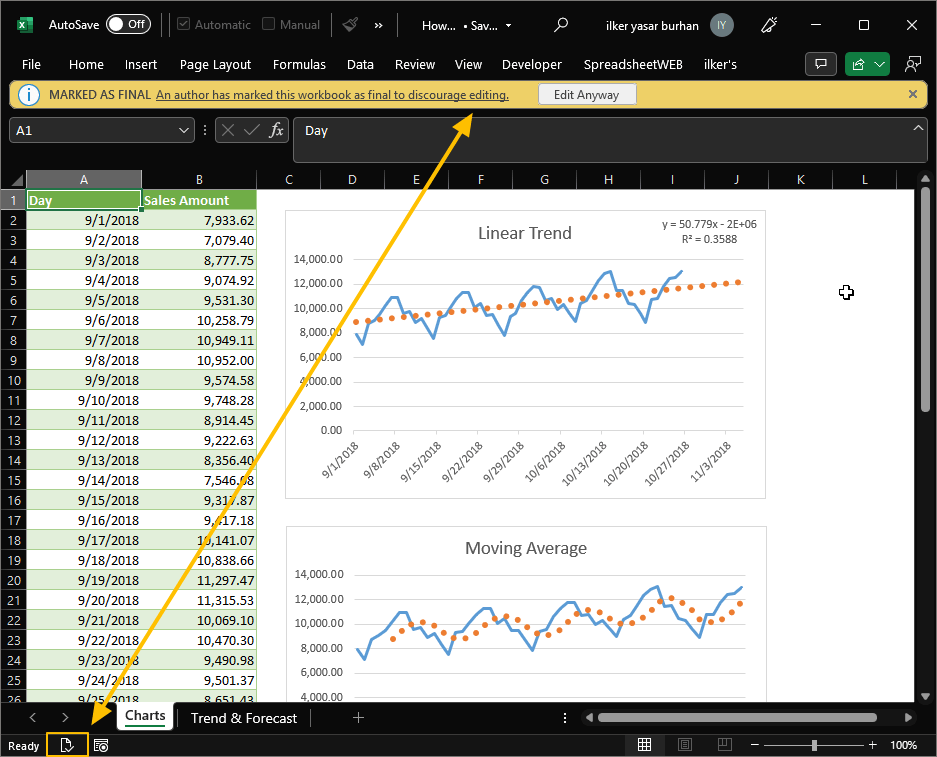Click the pen and sparkle coming soon icon
937x757 pixels.
click(x=769, y=25)
